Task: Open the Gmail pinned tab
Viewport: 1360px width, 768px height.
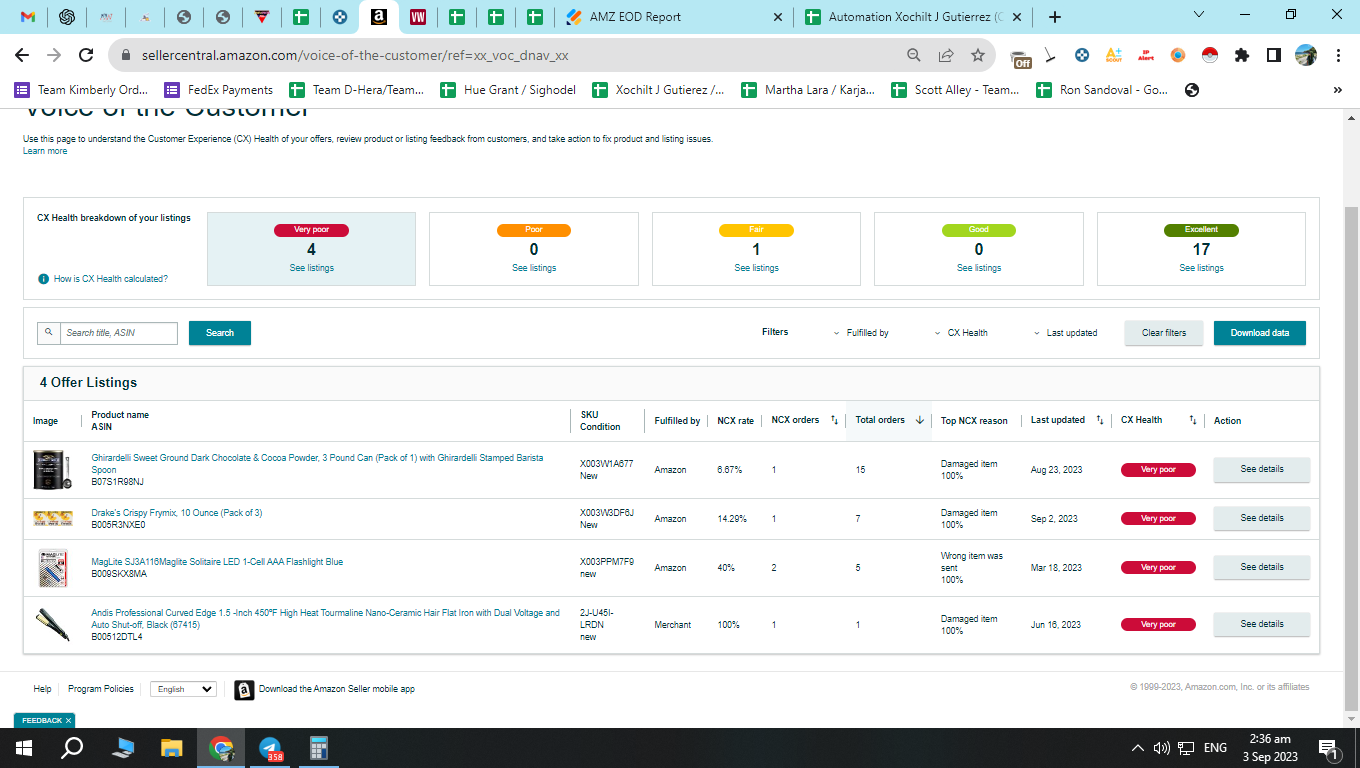Action: click(28, 17)
